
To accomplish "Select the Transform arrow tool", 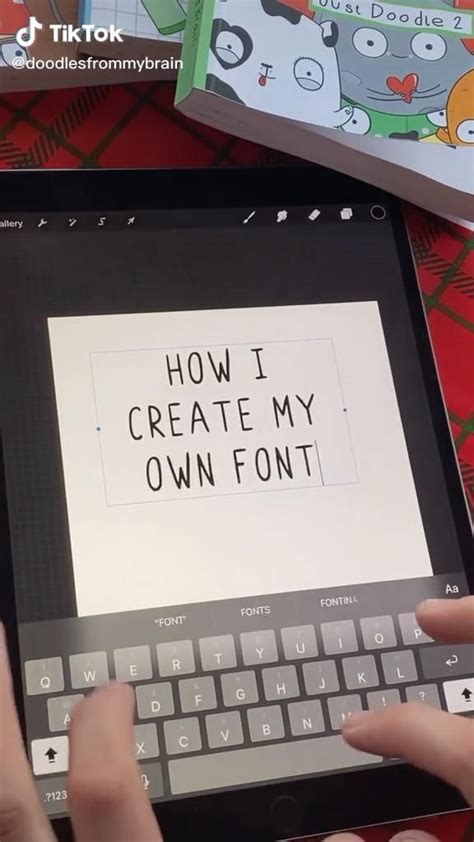I will click(x=130, y=221).
